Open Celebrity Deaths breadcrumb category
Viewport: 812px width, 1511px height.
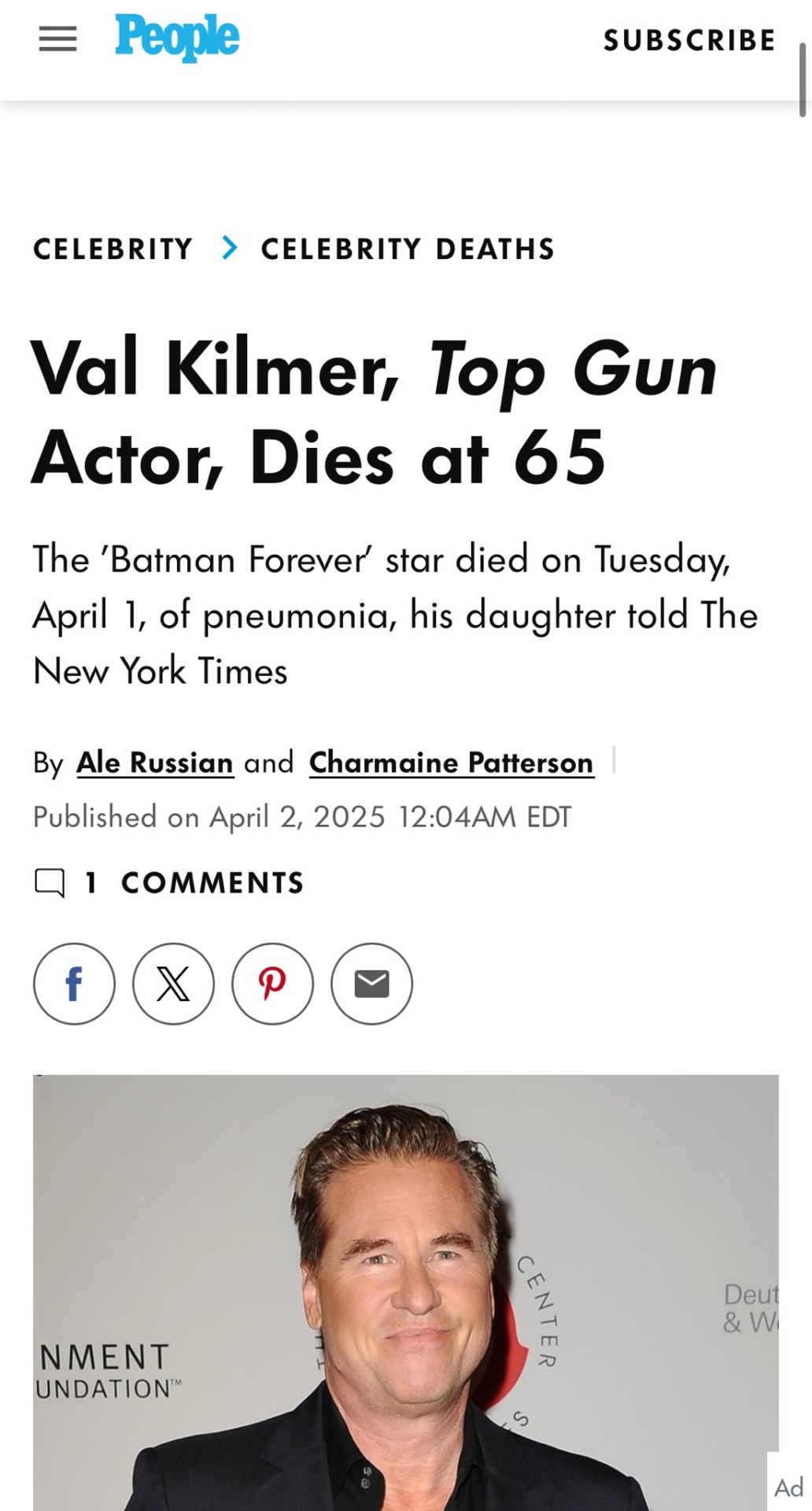[408, 249]
